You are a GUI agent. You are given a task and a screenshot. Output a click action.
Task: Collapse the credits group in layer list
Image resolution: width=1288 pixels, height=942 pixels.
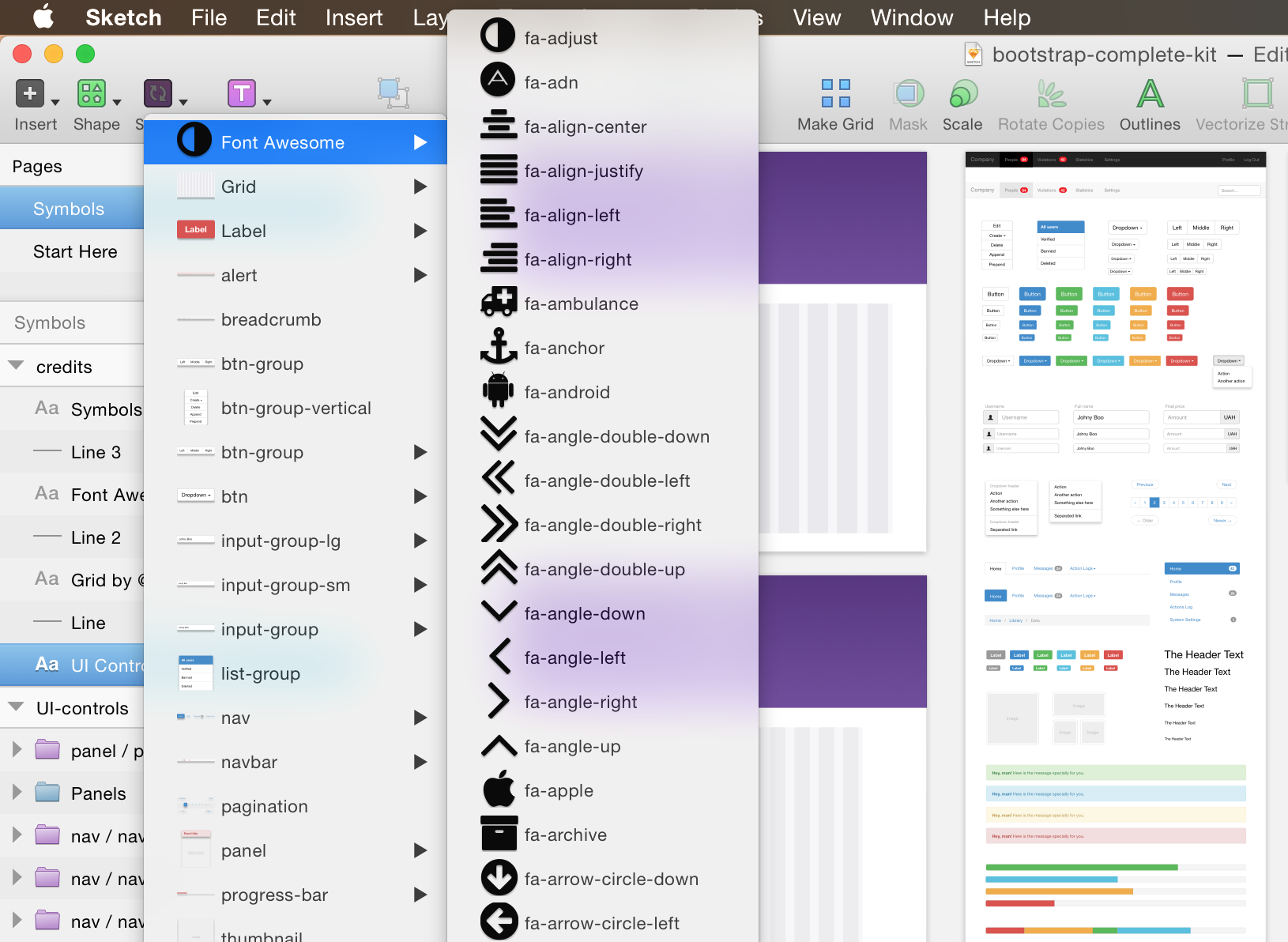(x=16, y=366)
